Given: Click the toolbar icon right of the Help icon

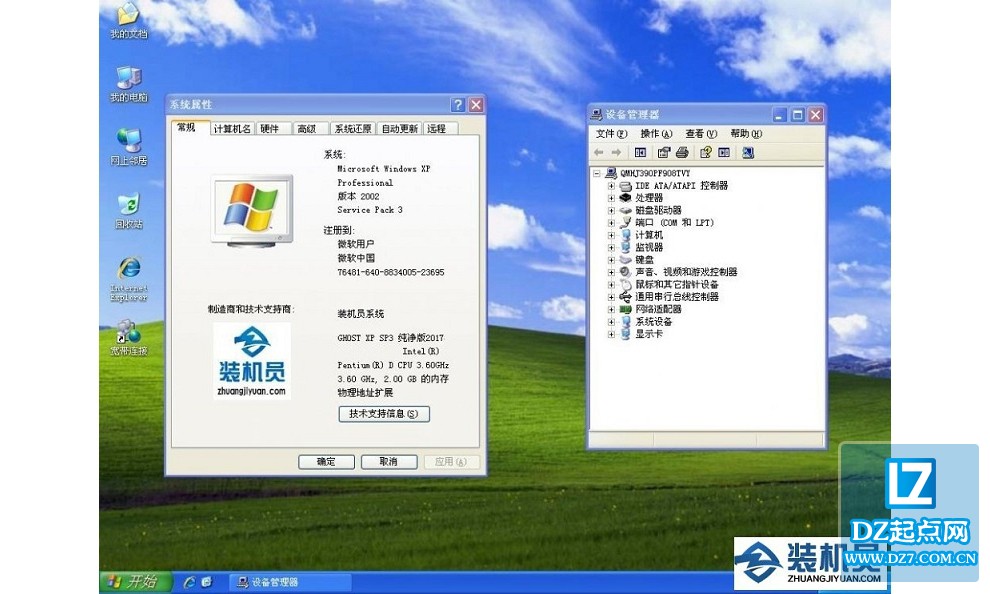Looking at the screenshot, I should click(724, 152).
